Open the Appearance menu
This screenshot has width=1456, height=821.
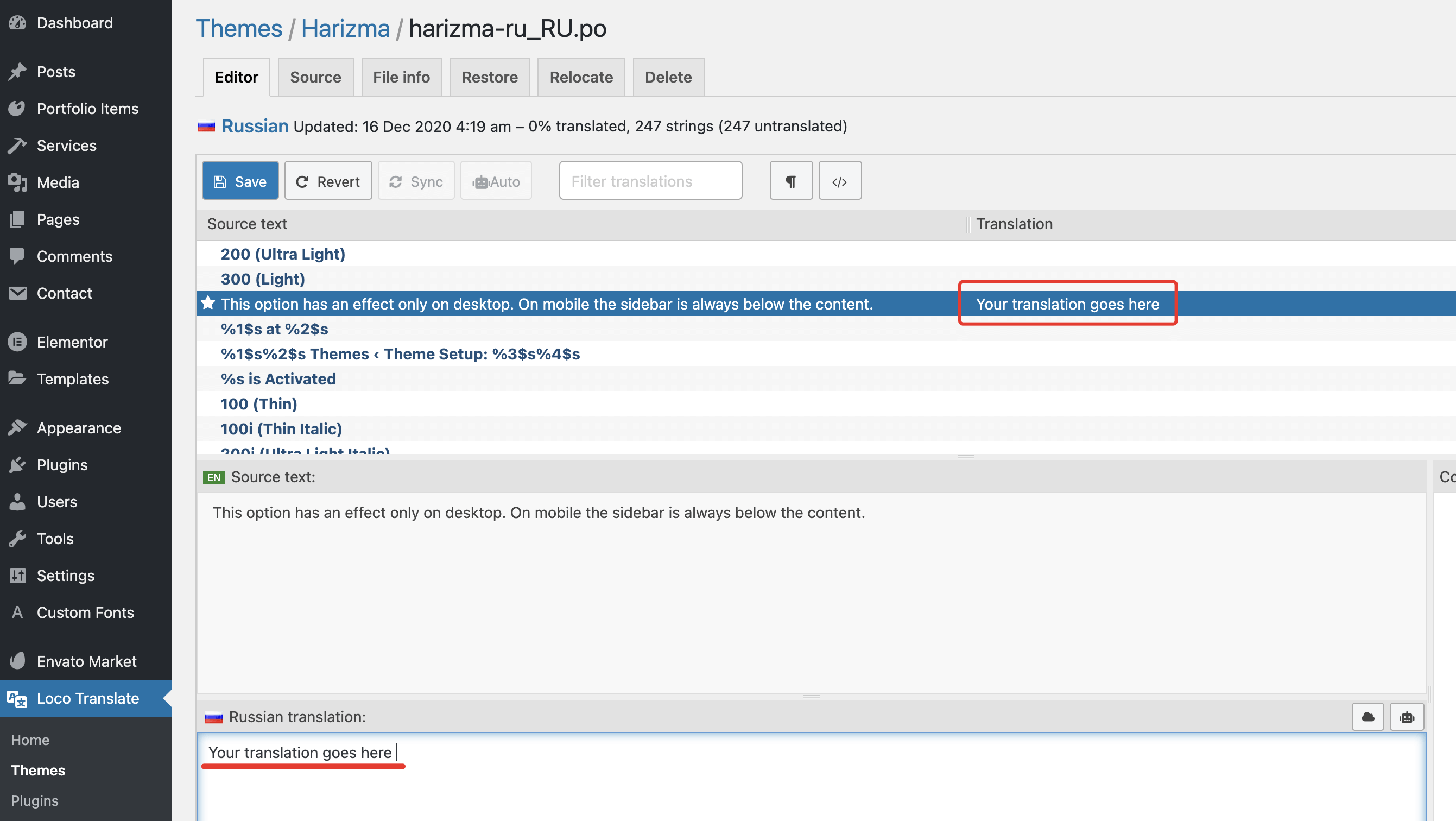[x=79, y=428]
